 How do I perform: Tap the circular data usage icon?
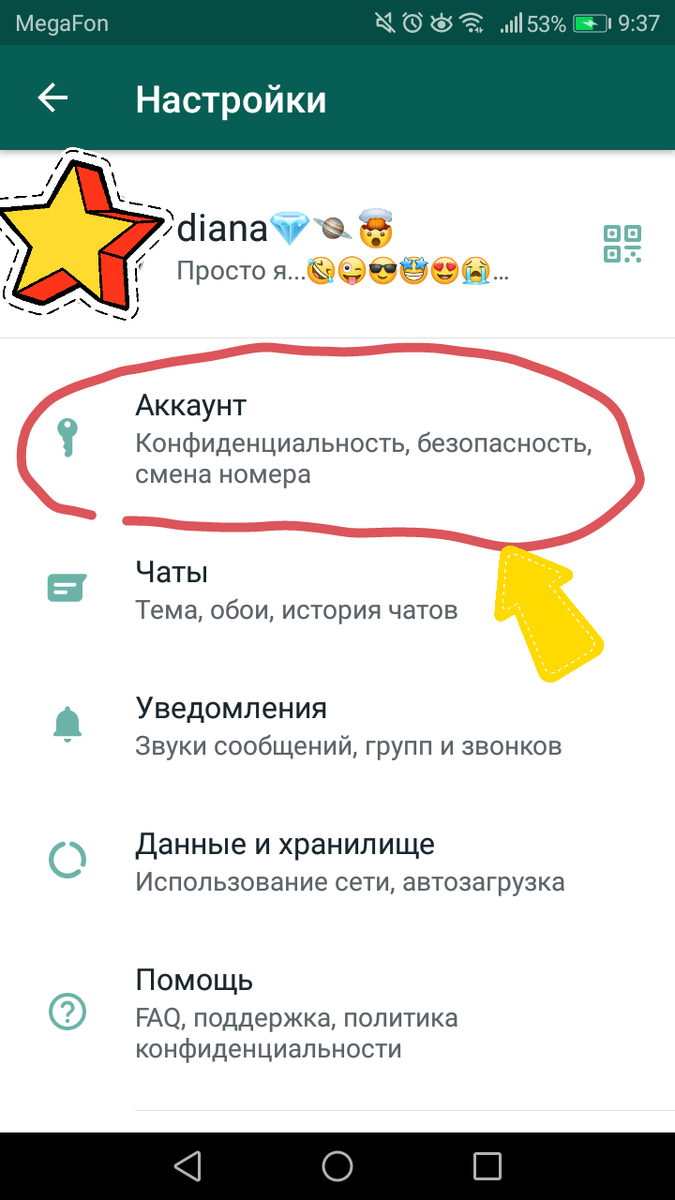click(67, 860)
